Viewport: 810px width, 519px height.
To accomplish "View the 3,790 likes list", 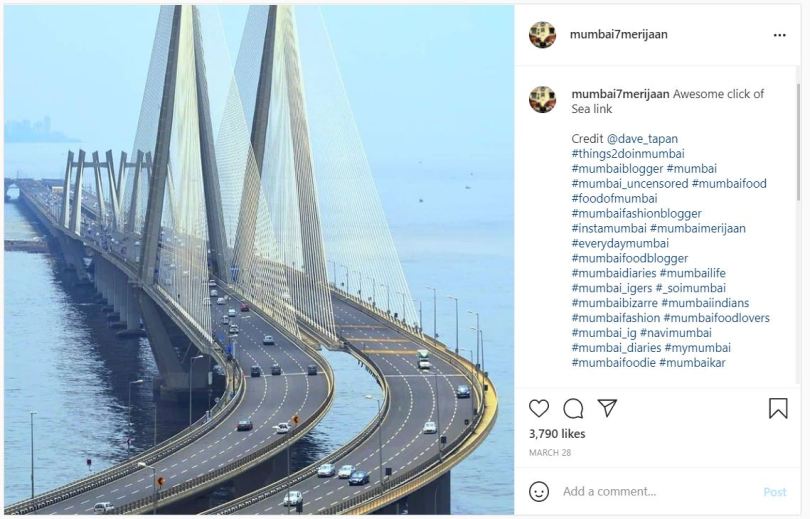I will point(557,434).
